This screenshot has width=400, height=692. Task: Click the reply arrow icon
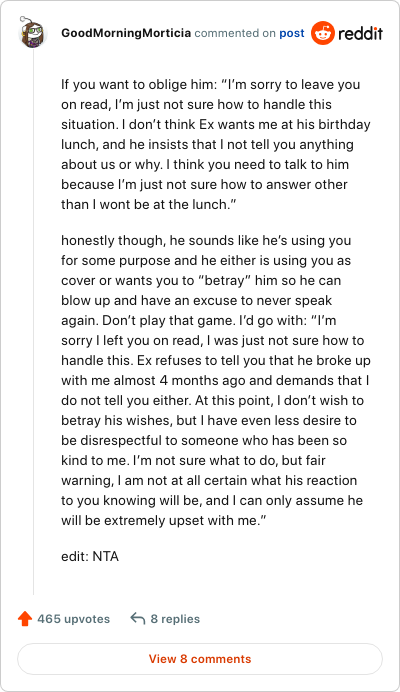coord(138,618)
